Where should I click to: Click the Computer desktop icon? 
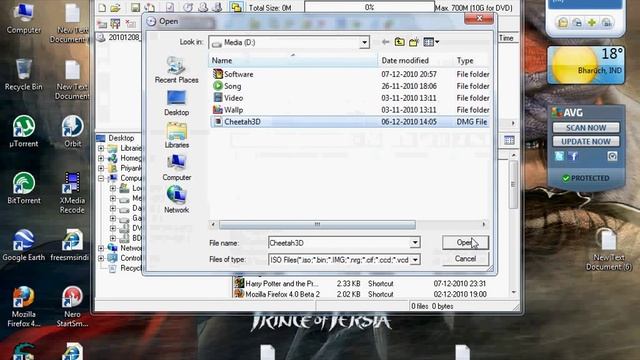(24, 18)
